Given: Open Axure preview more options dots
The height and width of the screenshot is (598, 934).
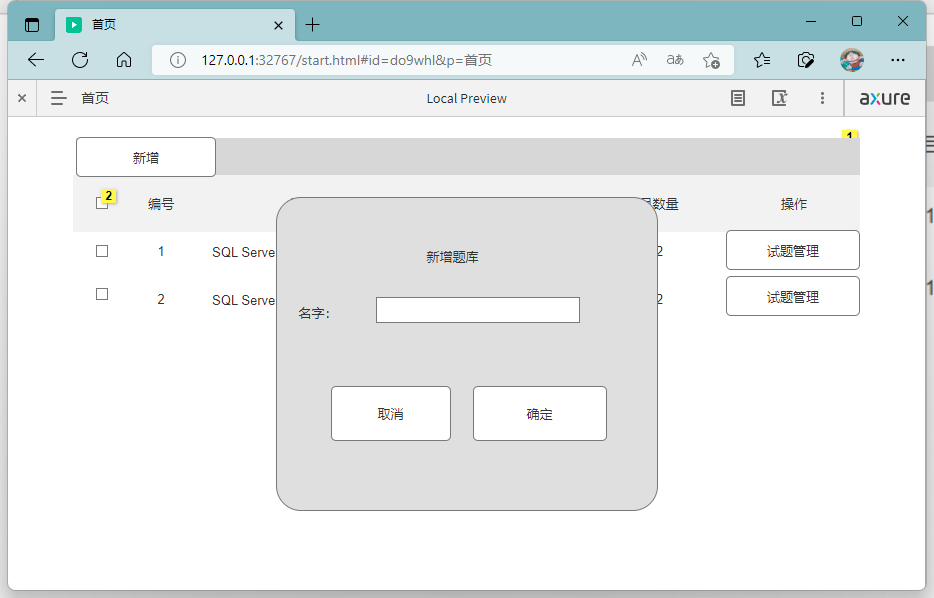Looking at the screenshot, I should point(822,98).
